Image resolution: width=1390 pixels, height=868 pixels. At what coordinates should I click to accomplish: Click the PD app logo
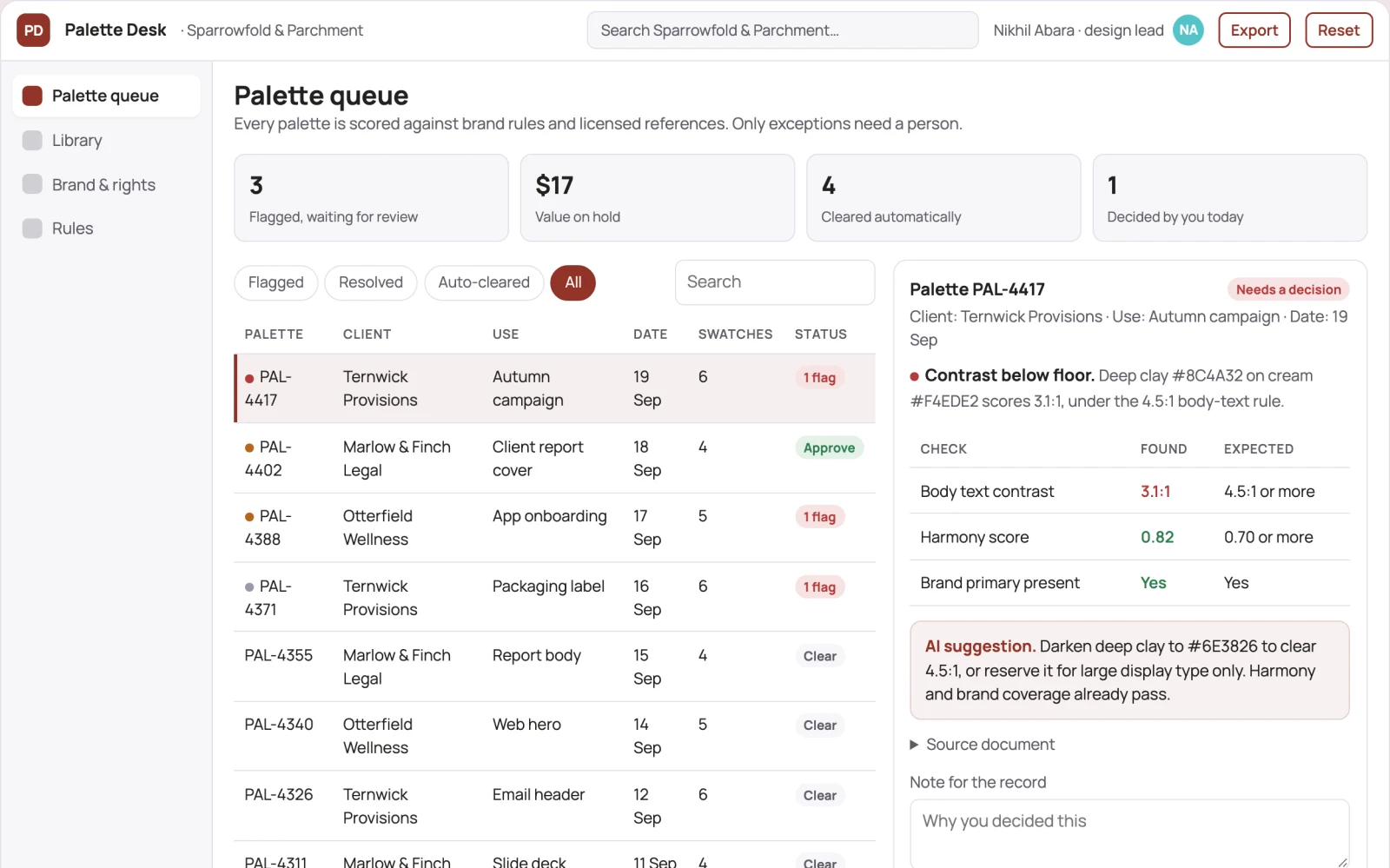tap(33, 30)
